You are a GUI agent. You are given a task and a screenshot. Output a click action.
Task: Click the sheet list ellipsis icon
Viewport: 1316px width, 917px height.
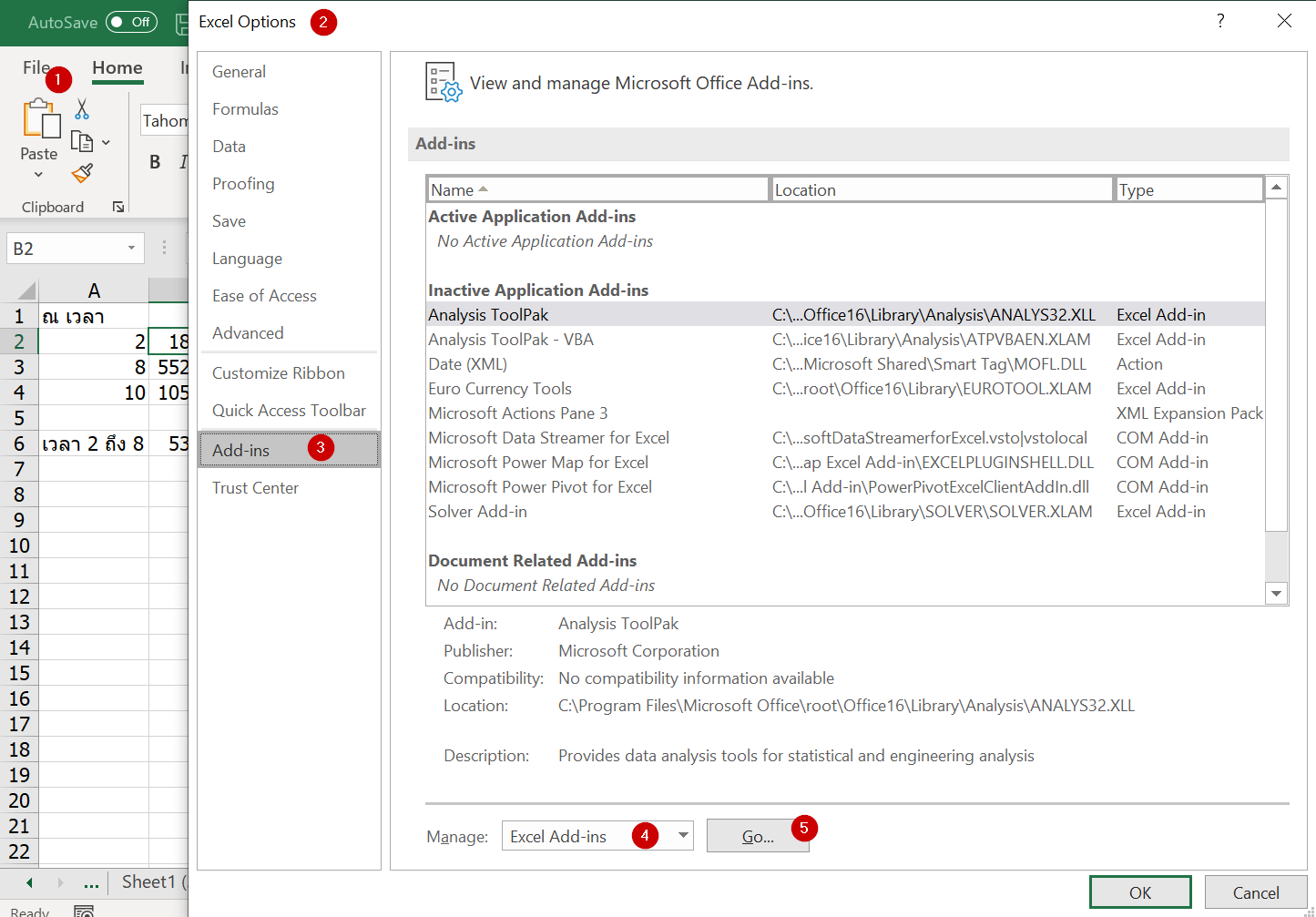90,882
